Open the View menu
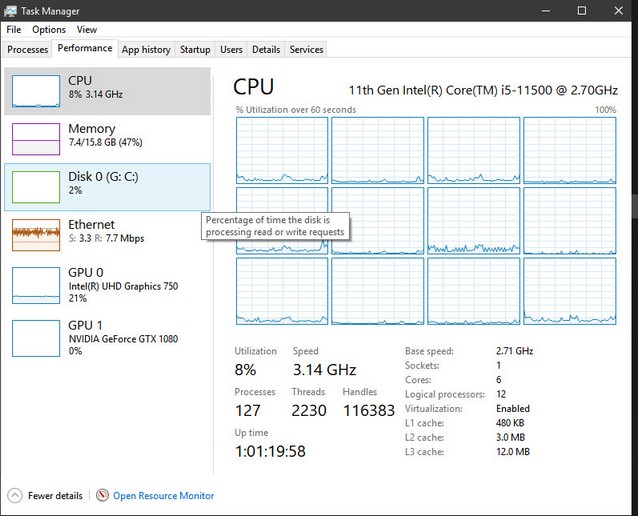Screen dimensions: 638x516 coord(87,30)
